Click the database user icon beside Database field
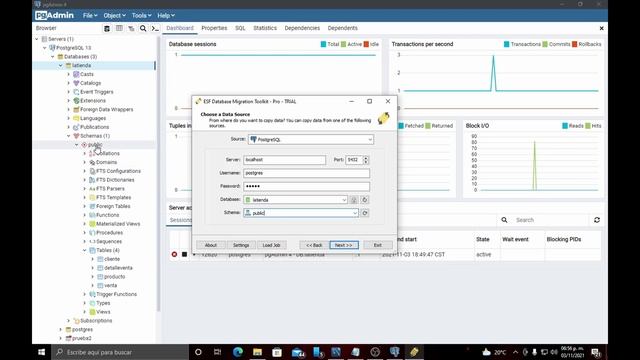The height and width of the screenshot is (360, 640). (x=354, y=200)
